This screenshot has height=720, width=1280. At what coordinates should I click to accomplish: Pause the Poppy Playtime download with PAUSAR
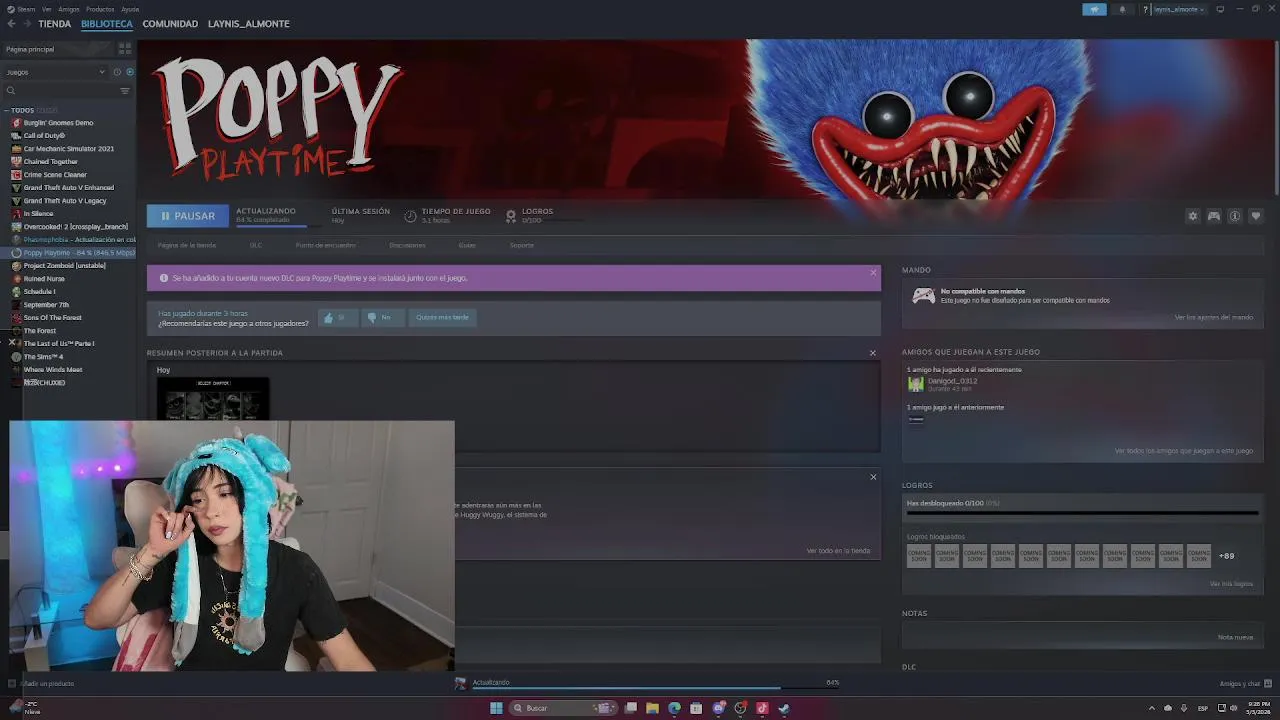[x=187, y=216]
